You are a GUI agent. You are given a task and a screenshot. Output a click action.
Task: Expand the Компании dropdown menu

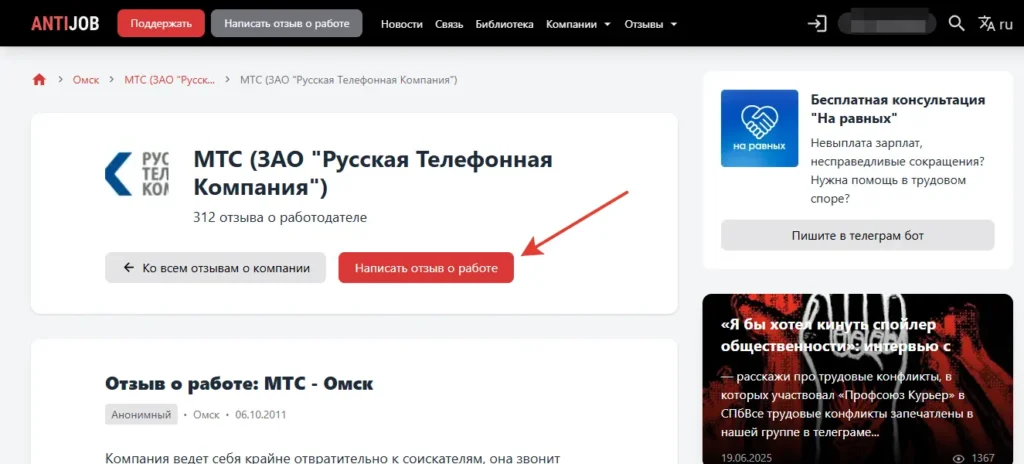tap(579, 24)
